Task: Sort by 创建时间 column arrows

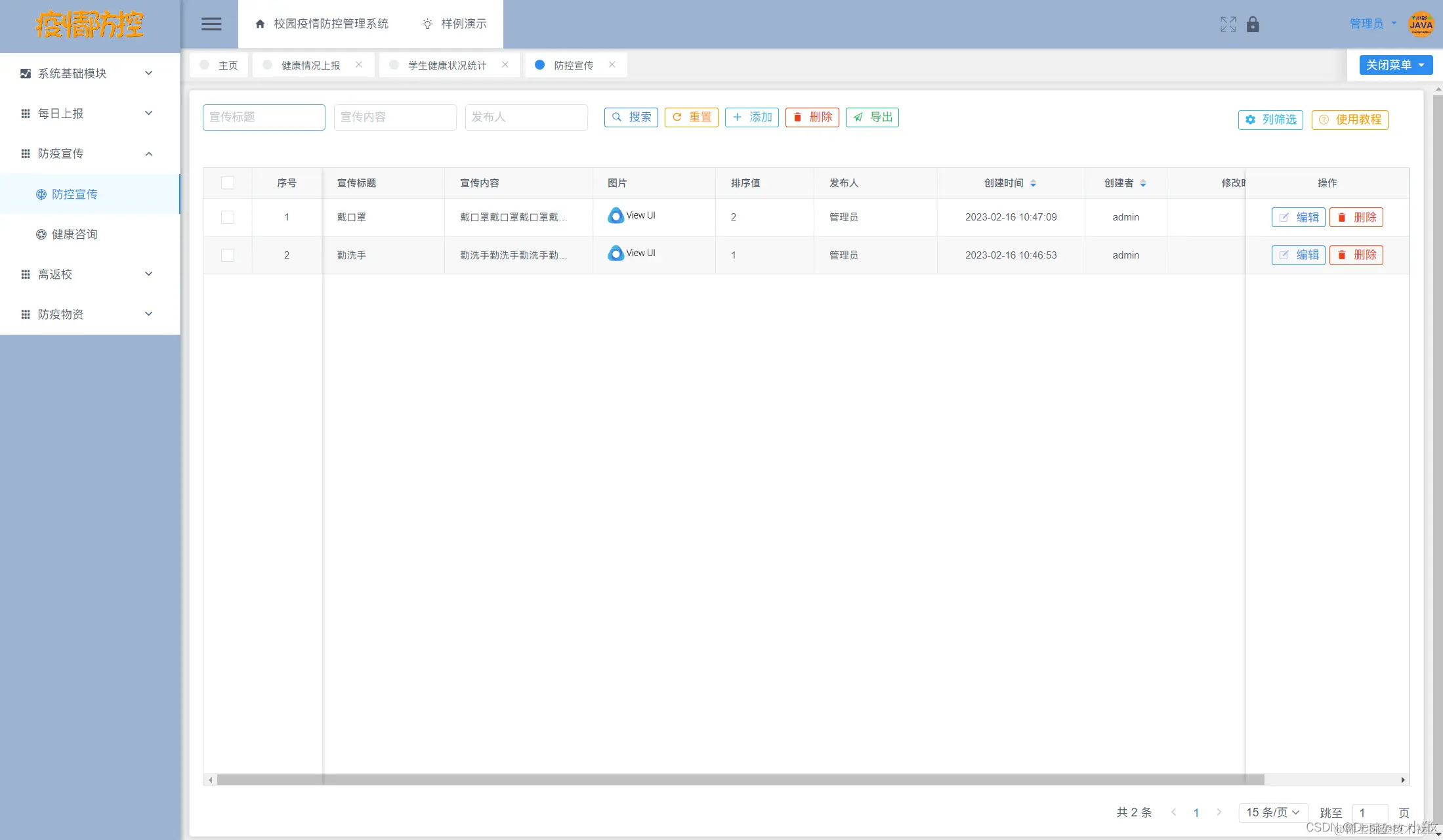Action: pyautogui.click(x=1033, y=183)
